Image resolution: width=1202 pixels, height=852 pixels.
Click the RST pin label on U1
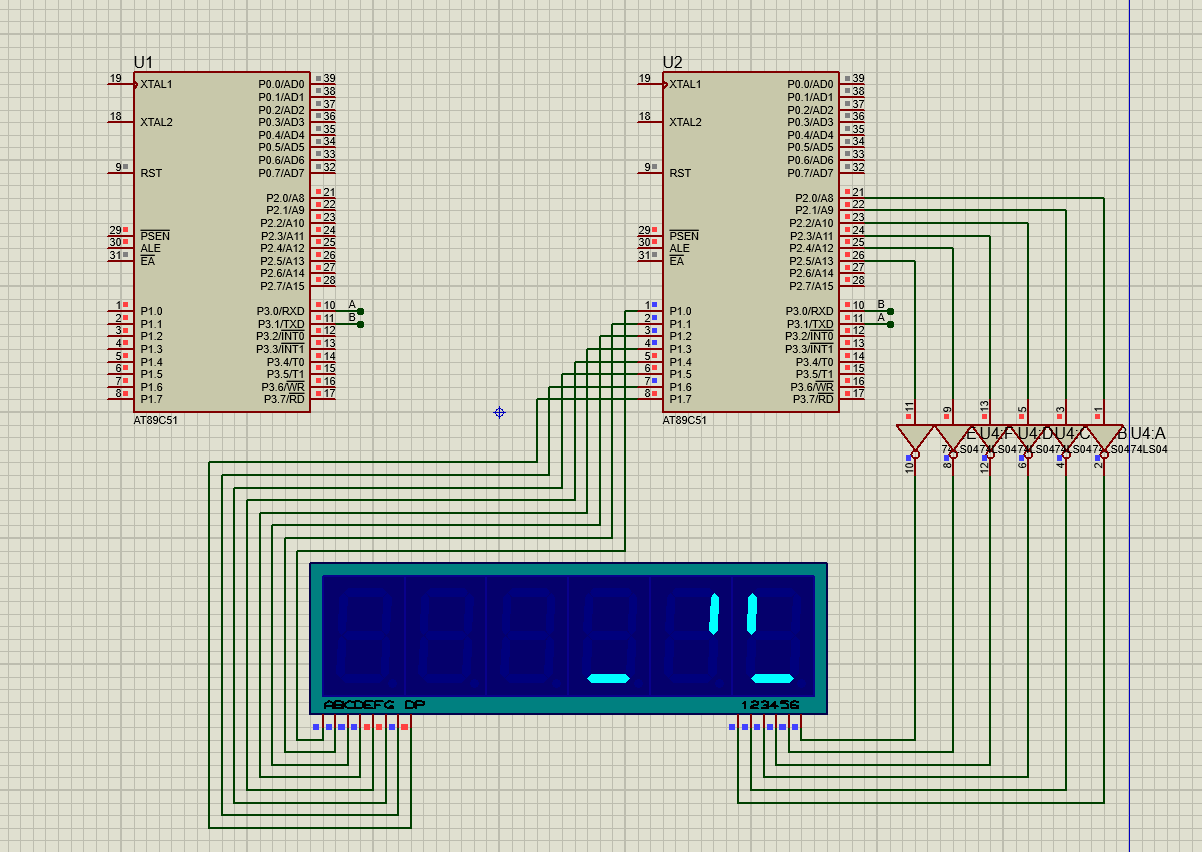[151, 173]
